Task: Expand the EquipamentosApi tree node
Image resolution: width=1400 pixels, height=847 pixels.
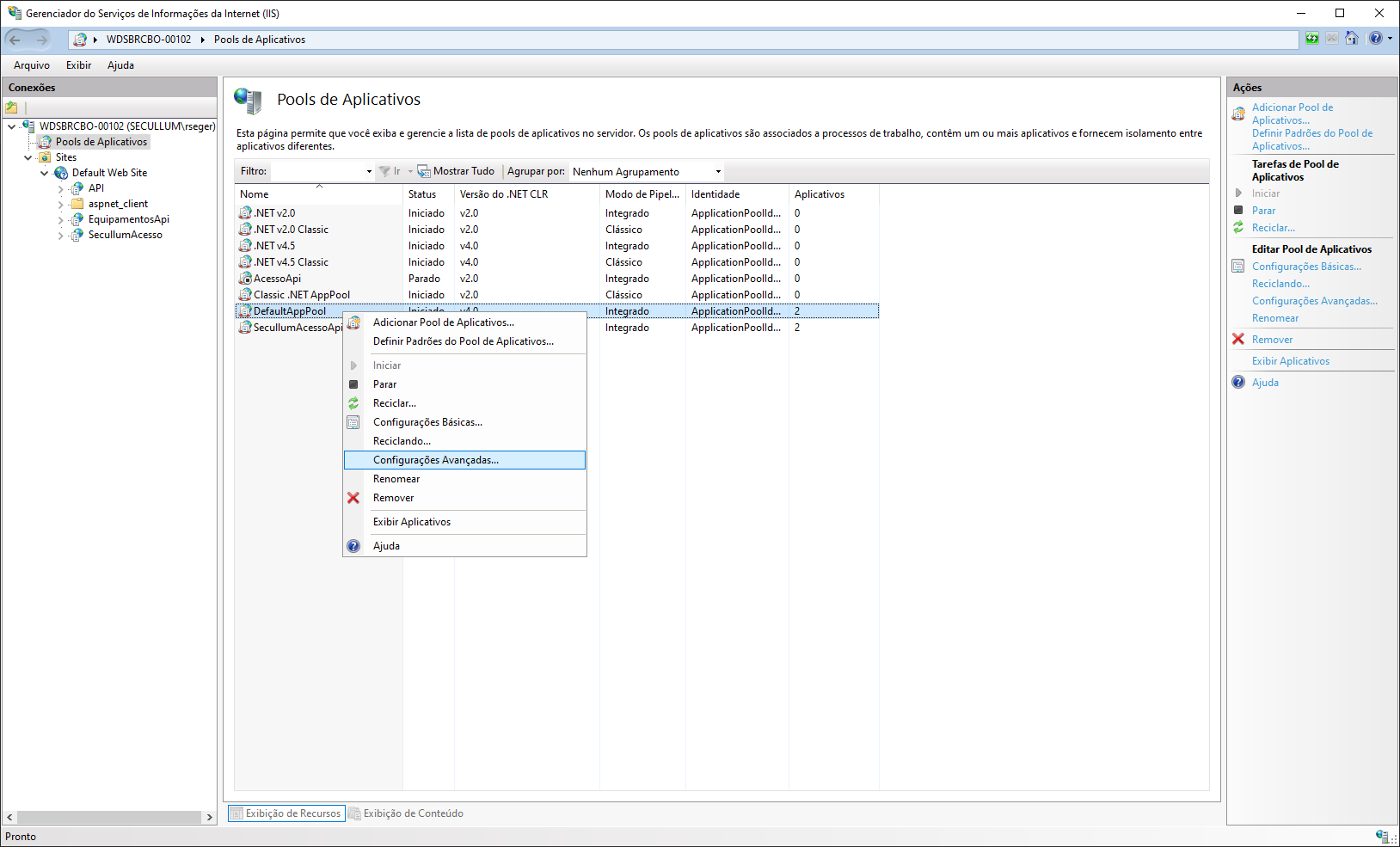Action: pyautogui.click(x=61, y=219)
